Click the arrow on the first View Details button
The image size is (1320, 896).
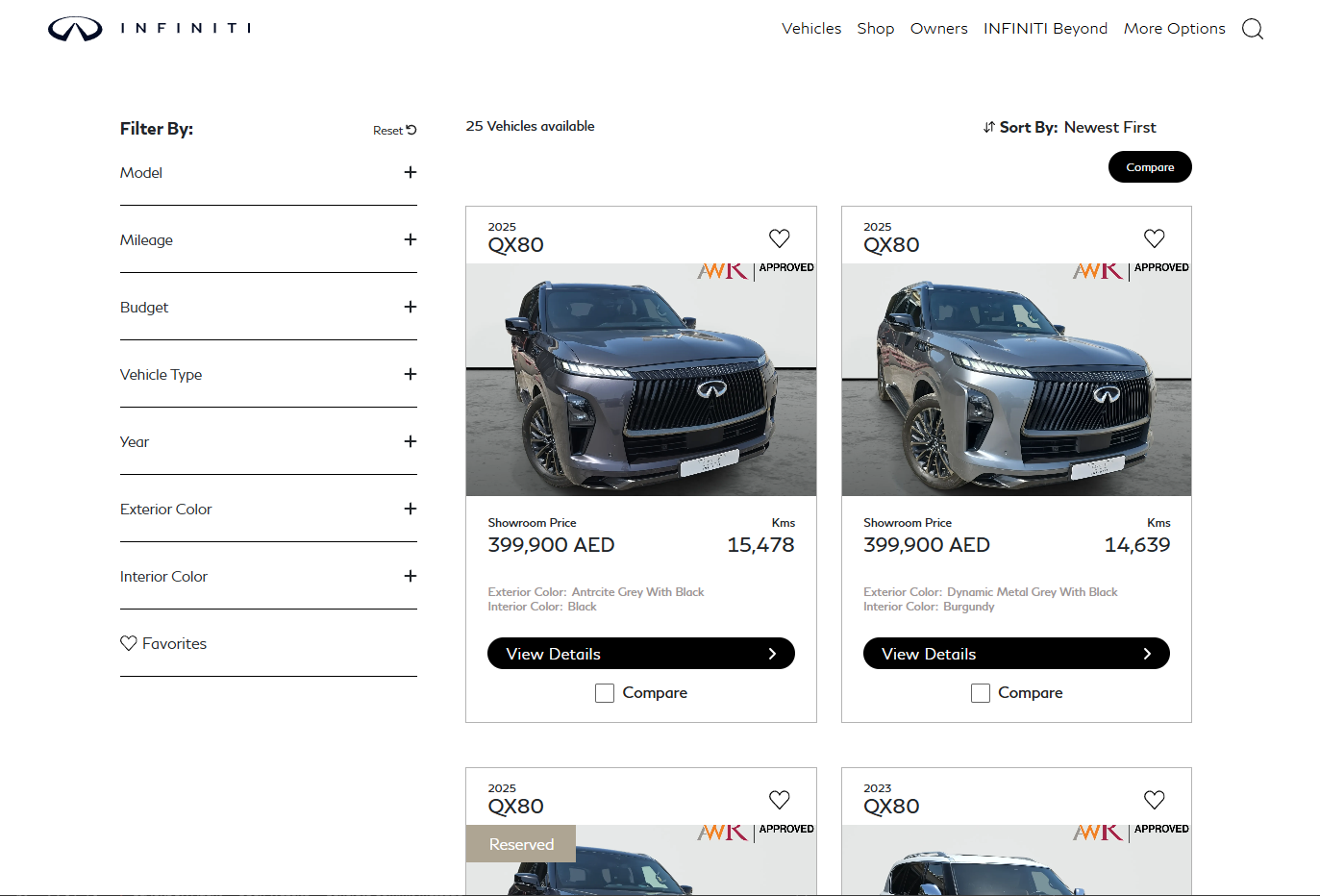click(x=772, y=654)
